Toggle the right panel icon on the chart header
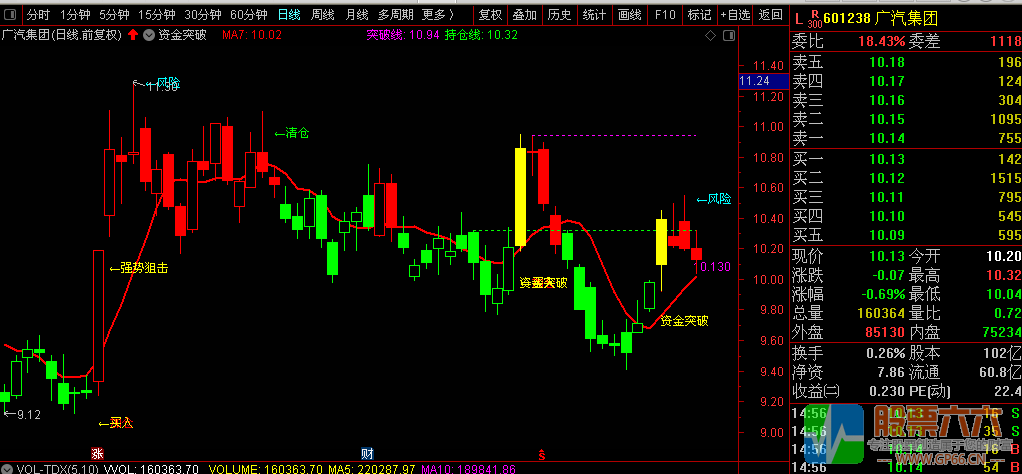 point(729,35)
